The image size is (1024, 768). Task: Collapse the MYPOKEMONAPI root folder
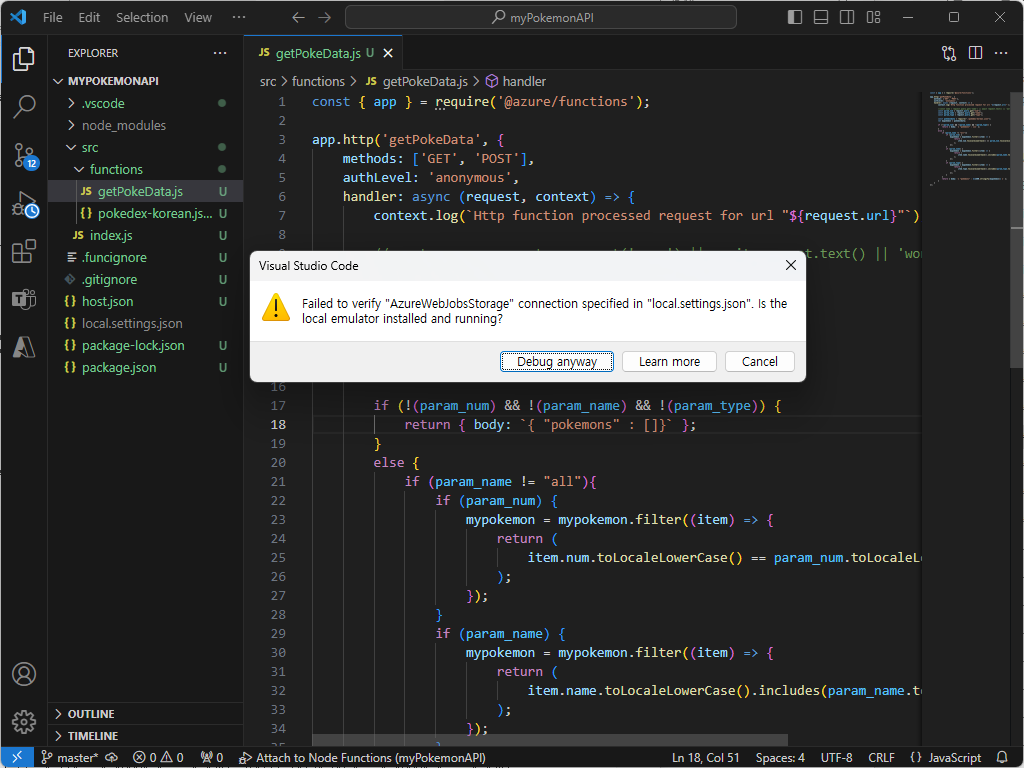tap(145, 81)
